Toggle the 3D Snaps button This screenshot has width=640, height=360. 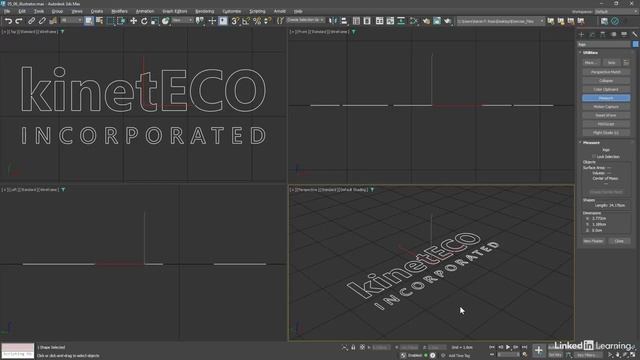coord(235,21)
